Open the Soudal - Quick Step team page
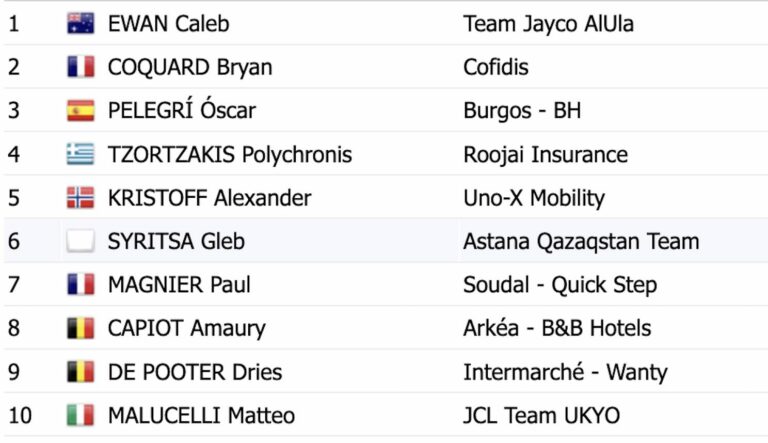The image size is (768, 443). click(560, 285)
